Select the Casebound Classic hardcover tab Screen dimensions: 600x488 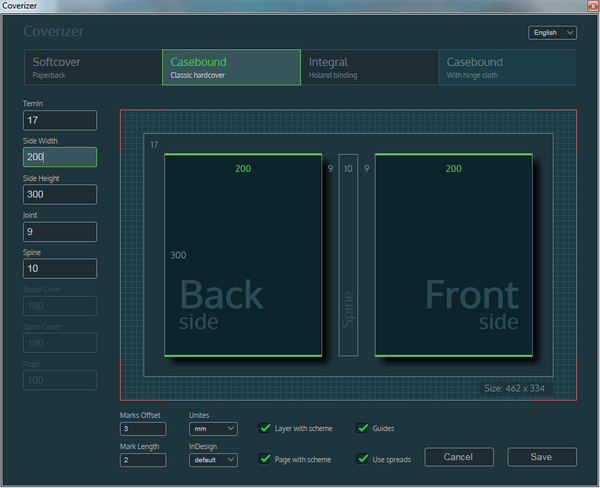pos(232,67)
